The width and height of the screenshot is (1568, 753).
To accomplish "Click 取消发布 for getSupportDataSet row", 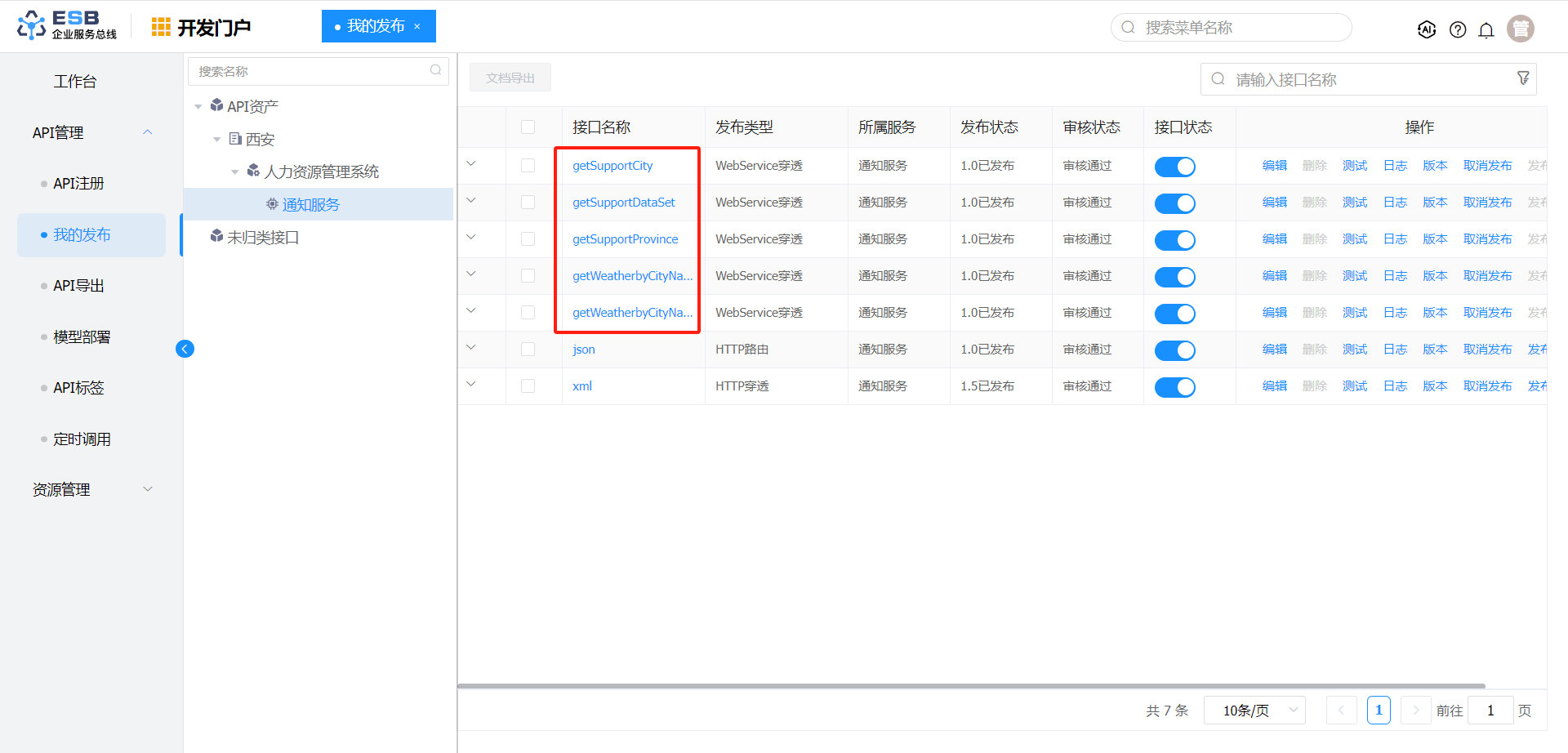I will 1487,203.
